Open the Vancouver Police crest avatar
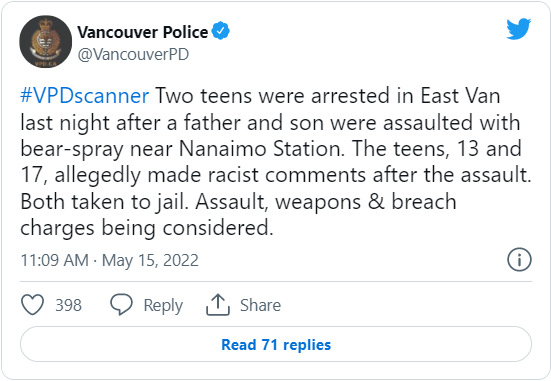 [45, 41]
